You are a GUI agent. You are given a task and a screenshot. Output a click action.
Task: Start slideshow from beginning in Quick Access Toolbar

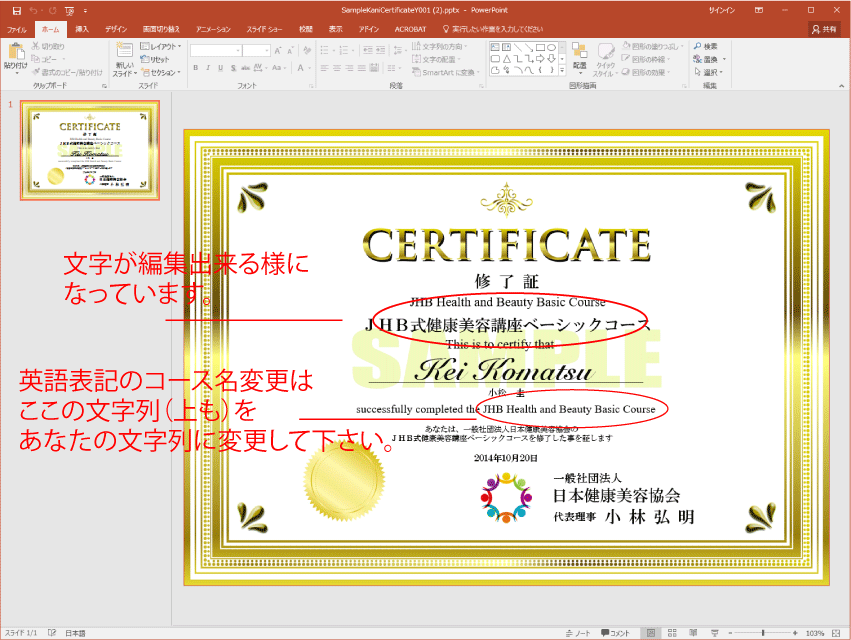pos(69,10)
